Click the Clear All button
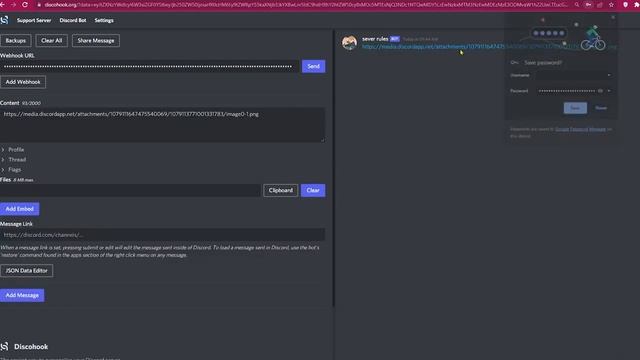 coord(51,40)
